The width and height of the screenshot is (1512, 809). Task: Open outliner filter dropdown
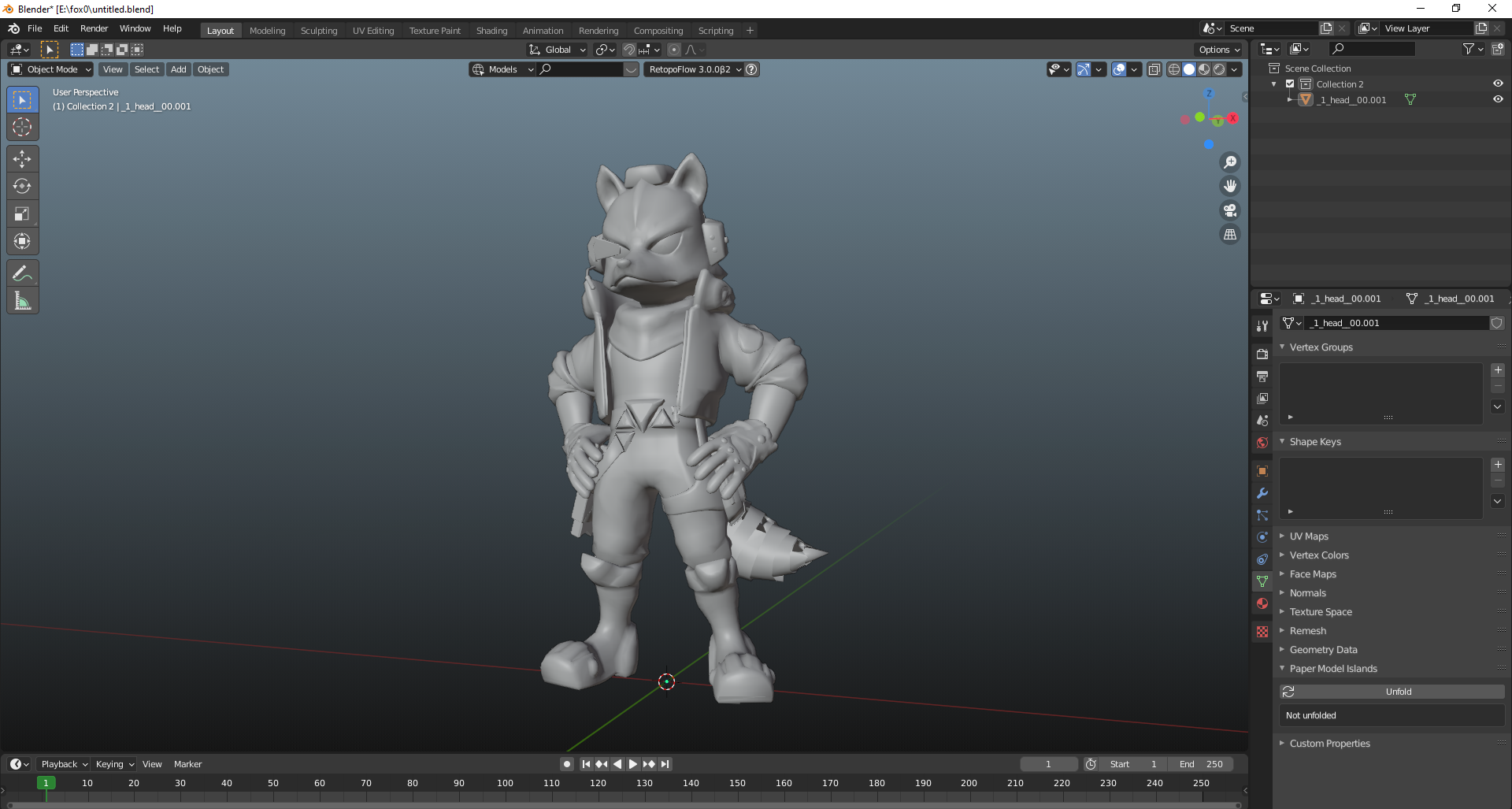(x=1473, y=49)
